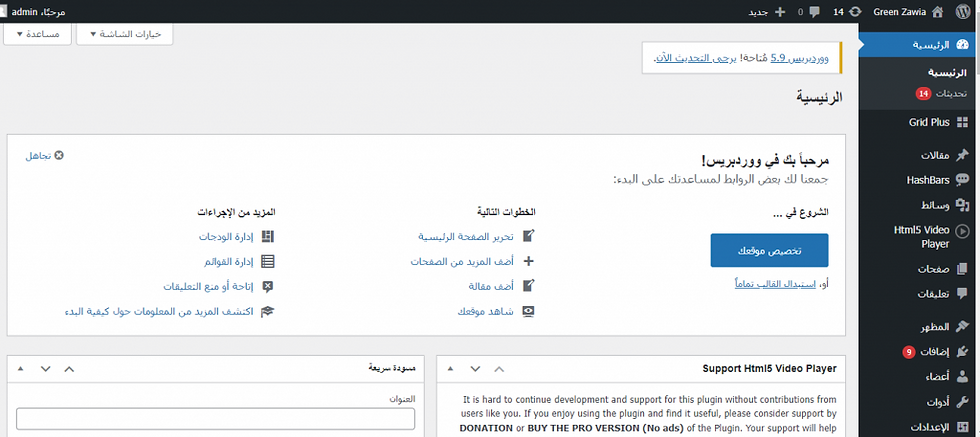
Task: Click the widgets icon beside إدارة الودجات
Action: [268, 236]
